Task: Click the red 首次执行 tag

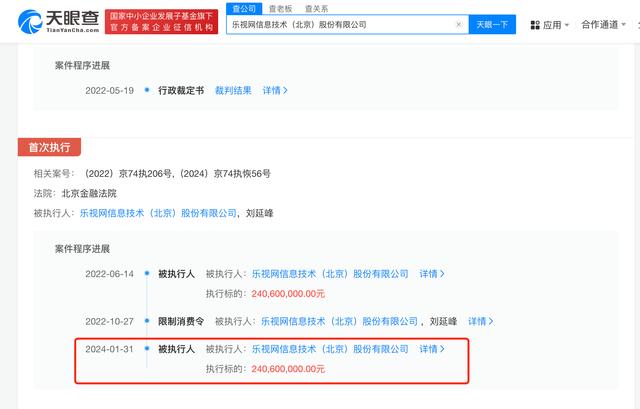Action: [49, 147]
